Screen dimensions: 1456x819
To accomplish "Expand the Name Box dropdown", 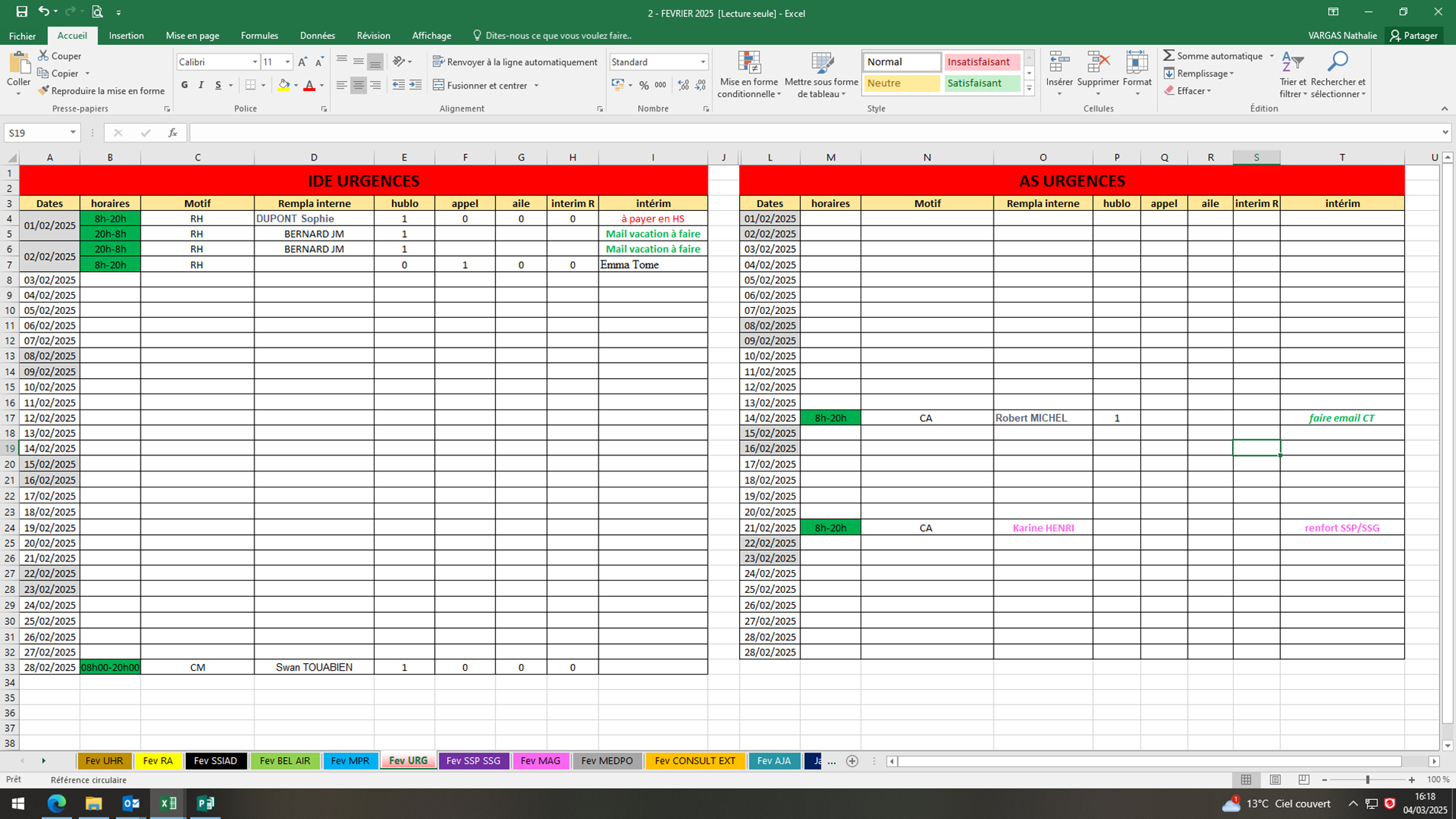I will [73, 133].
